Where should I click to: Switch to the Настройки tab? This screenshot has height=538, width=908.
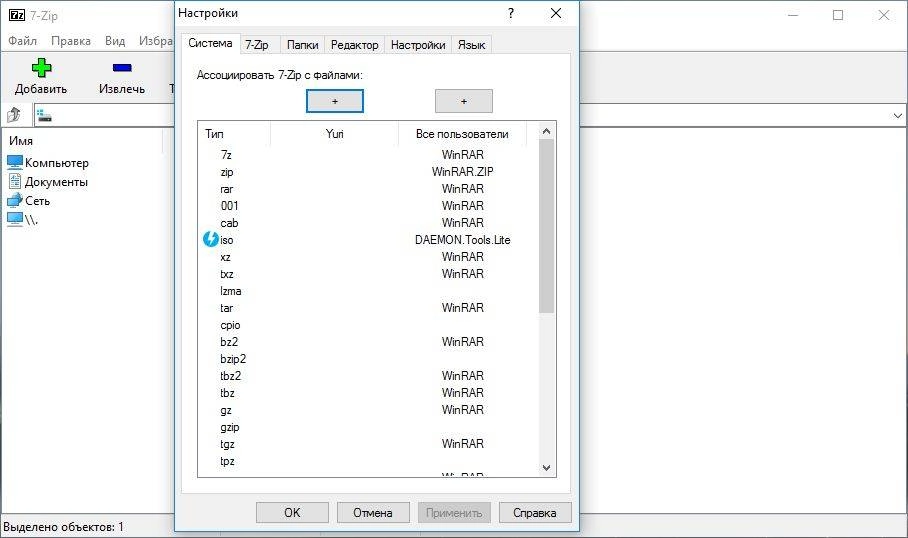[418, 45]
